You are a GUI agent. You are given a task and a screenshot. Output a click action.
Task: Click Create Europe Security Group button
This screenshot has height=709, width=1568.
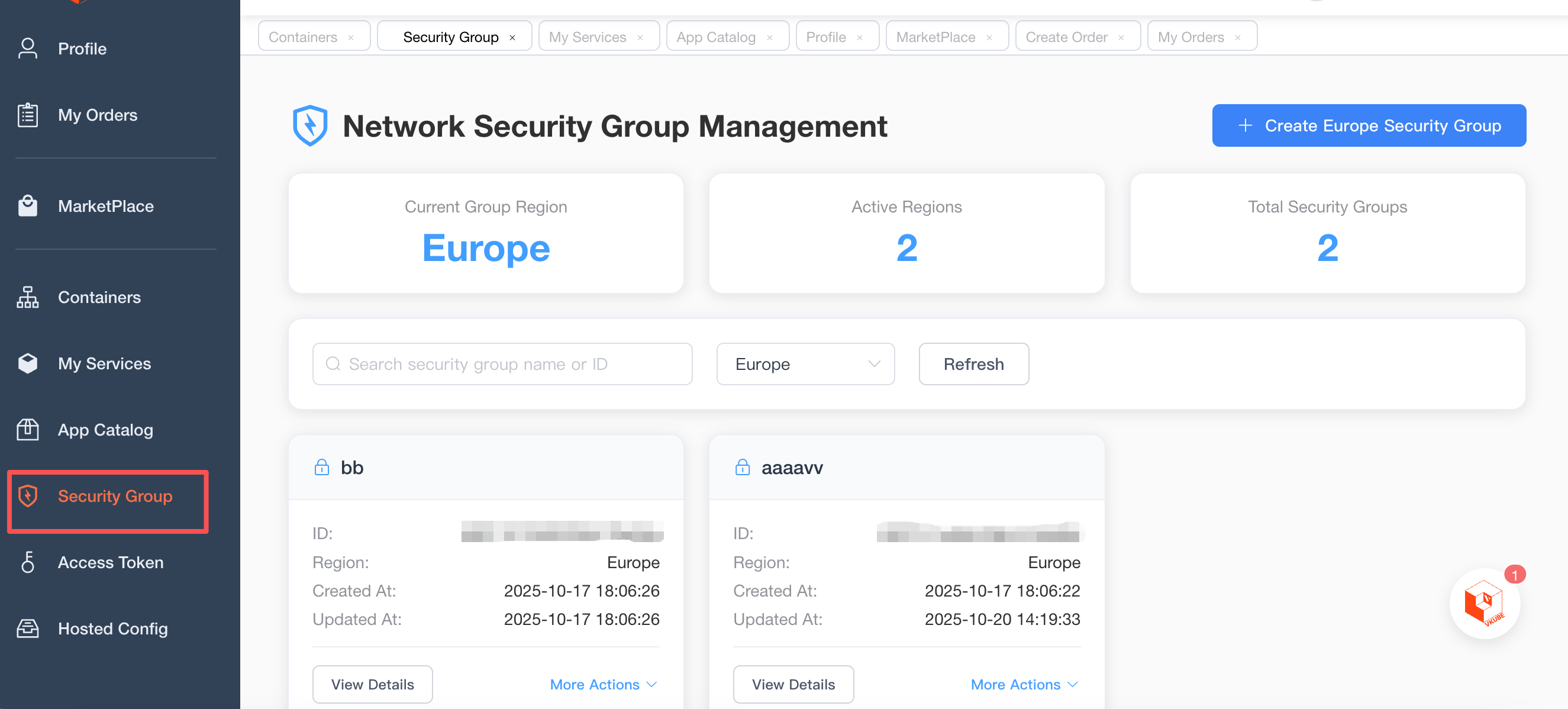coord(1369,125)
